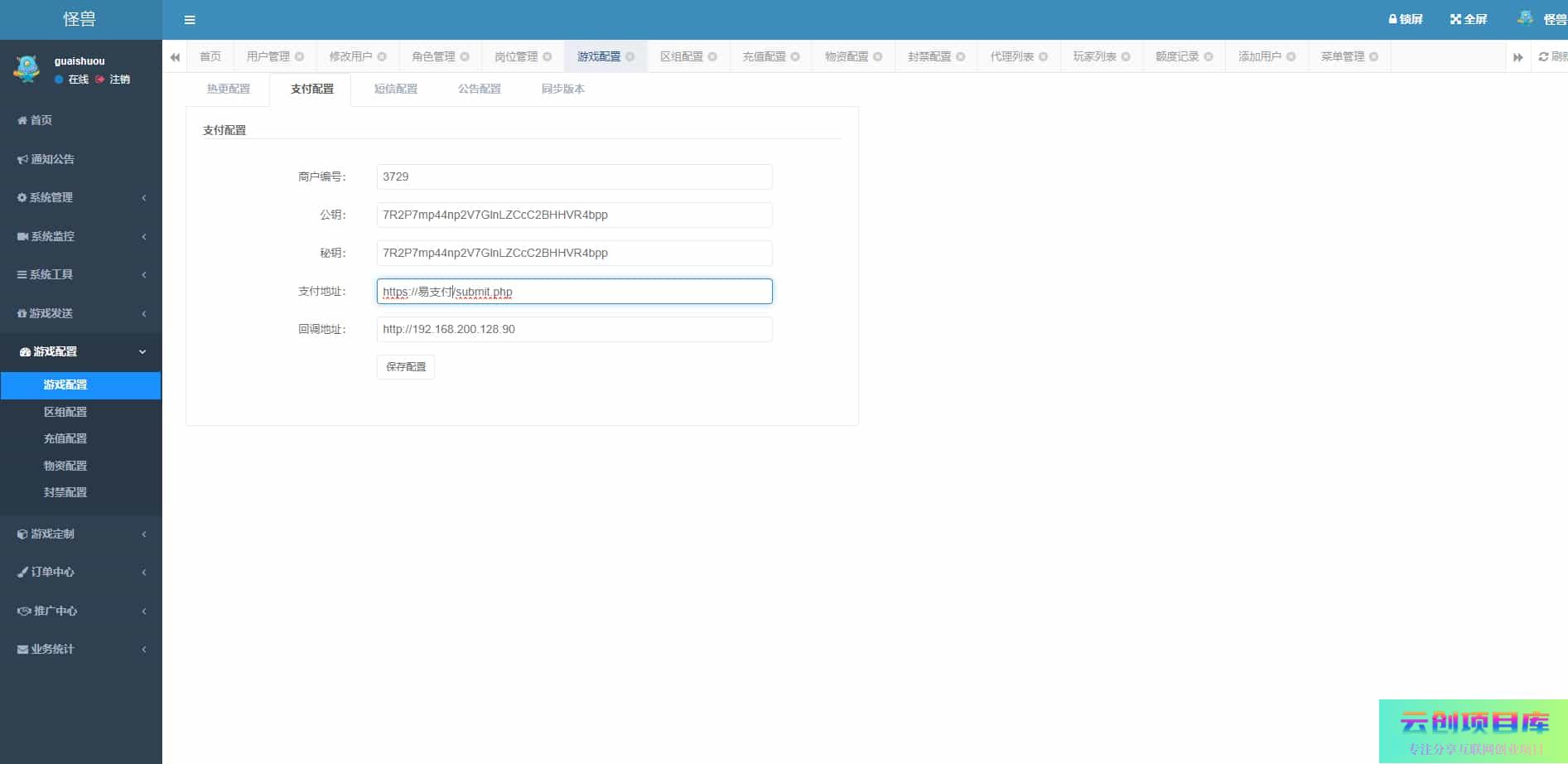The height and width of the screenshot is (764, 1568).
Task: Expand the 订单中心 sidebar menu
Action: coord(80,572)
